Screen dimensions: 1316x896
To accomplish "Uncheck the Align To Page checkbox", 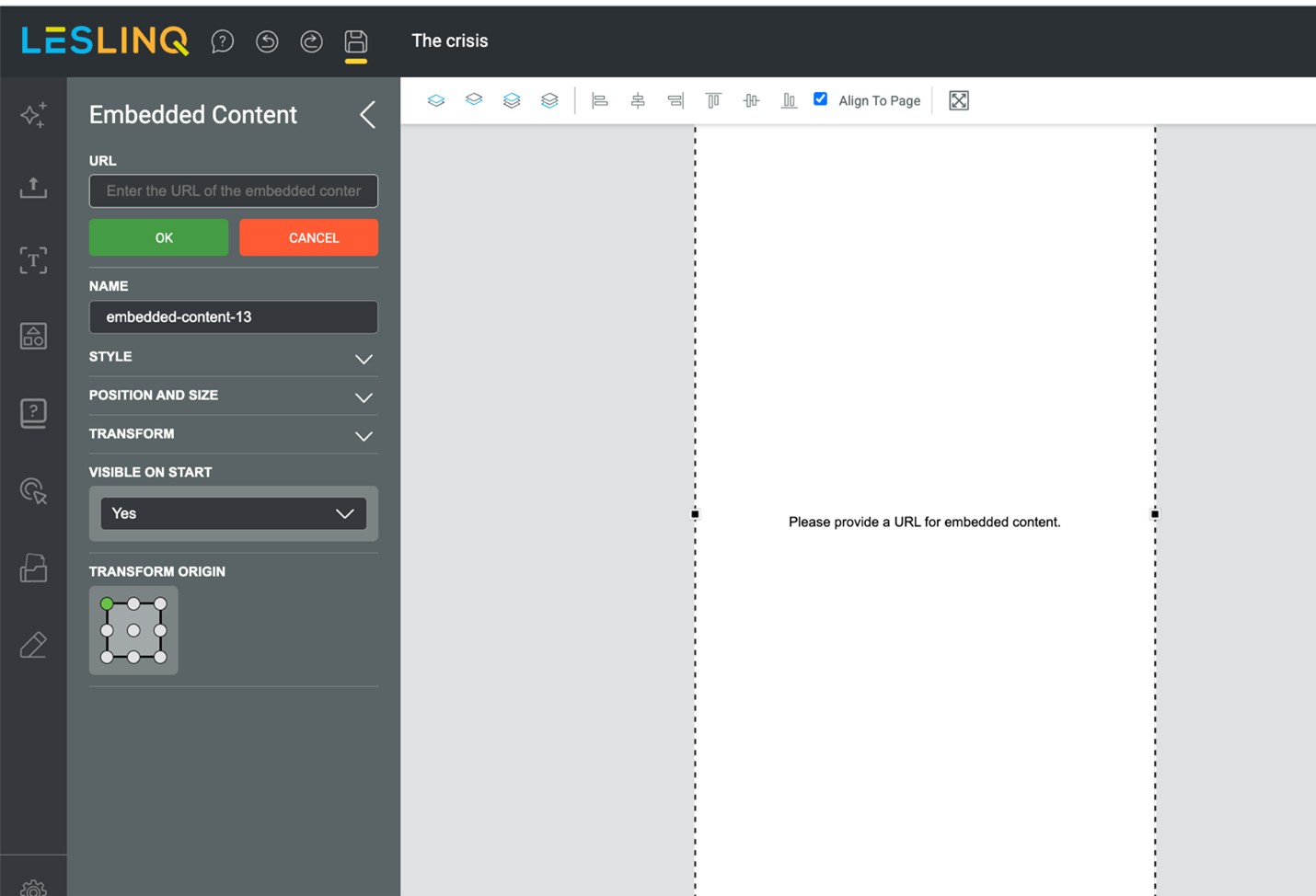I will click(x=820, y=98).
